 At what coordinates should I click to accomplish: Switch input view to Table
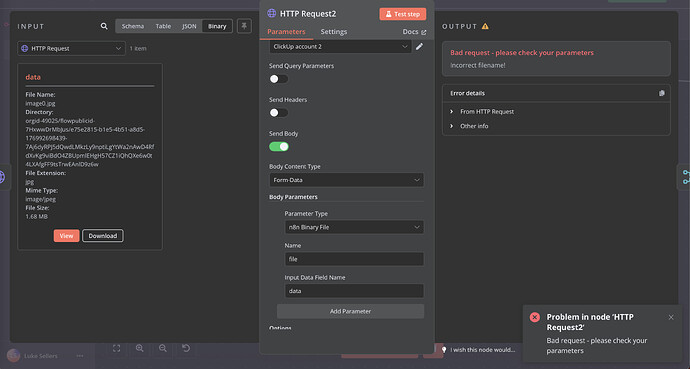click(163, 26)
